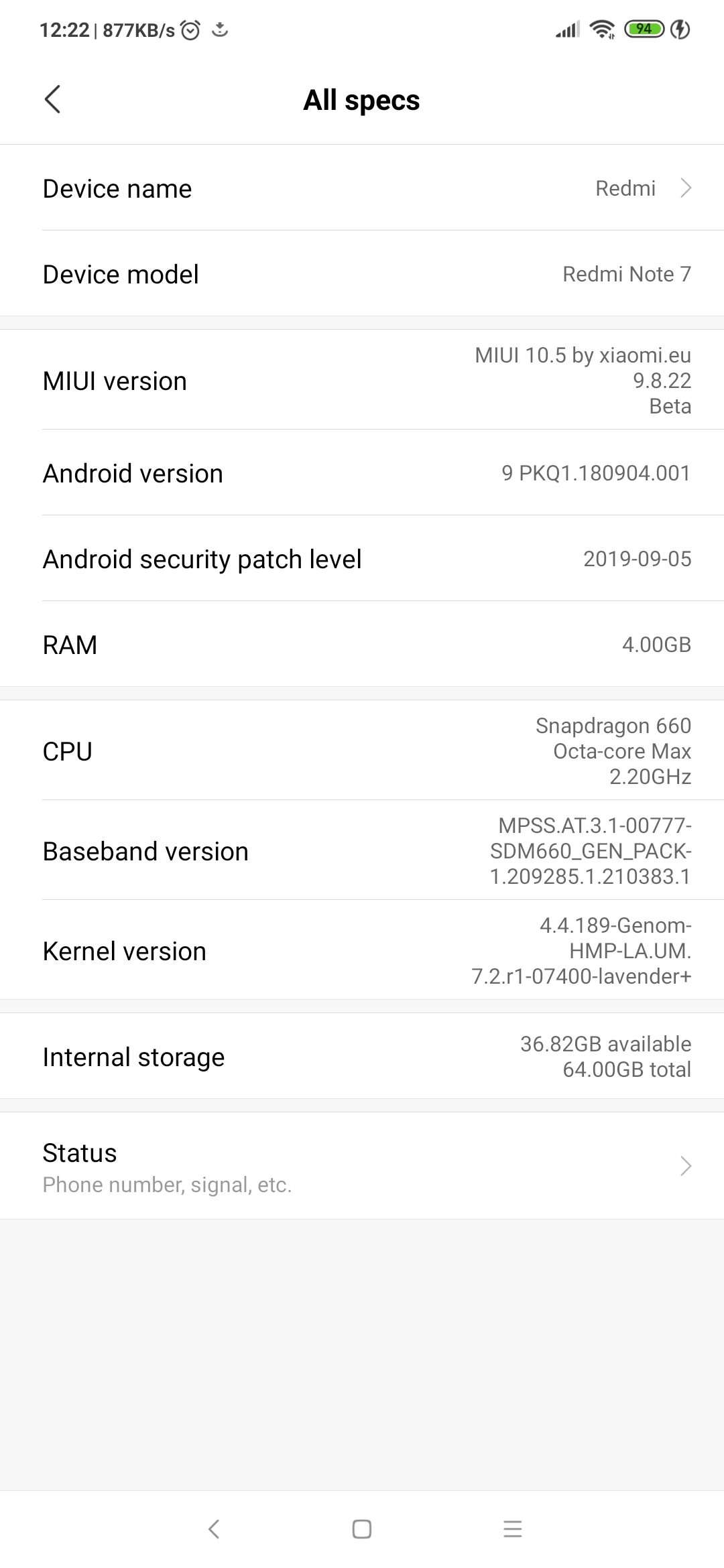Tap MIUI version entry
The height and width of the screenshot is (1568, 724).
tap(362, 381)
